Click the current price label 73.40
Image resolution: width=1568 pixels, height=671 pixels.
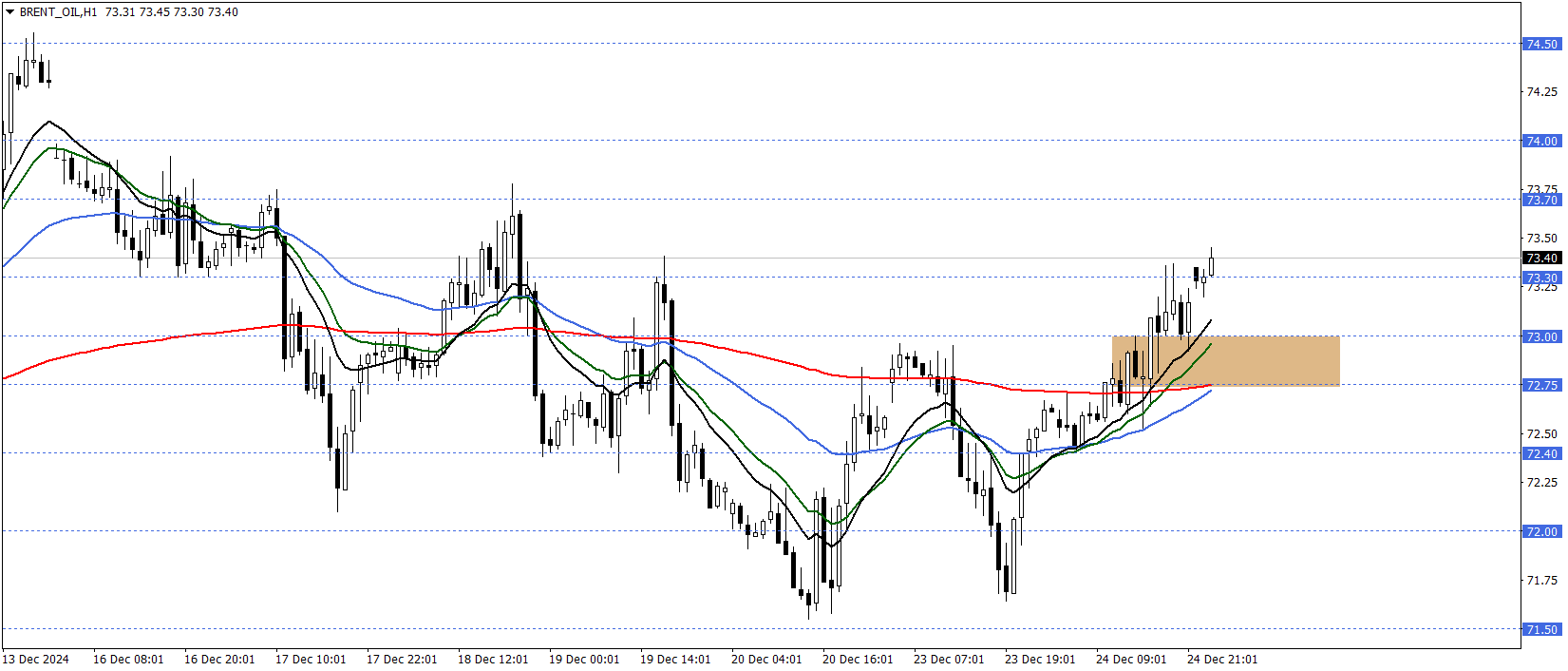point(1541,258)
